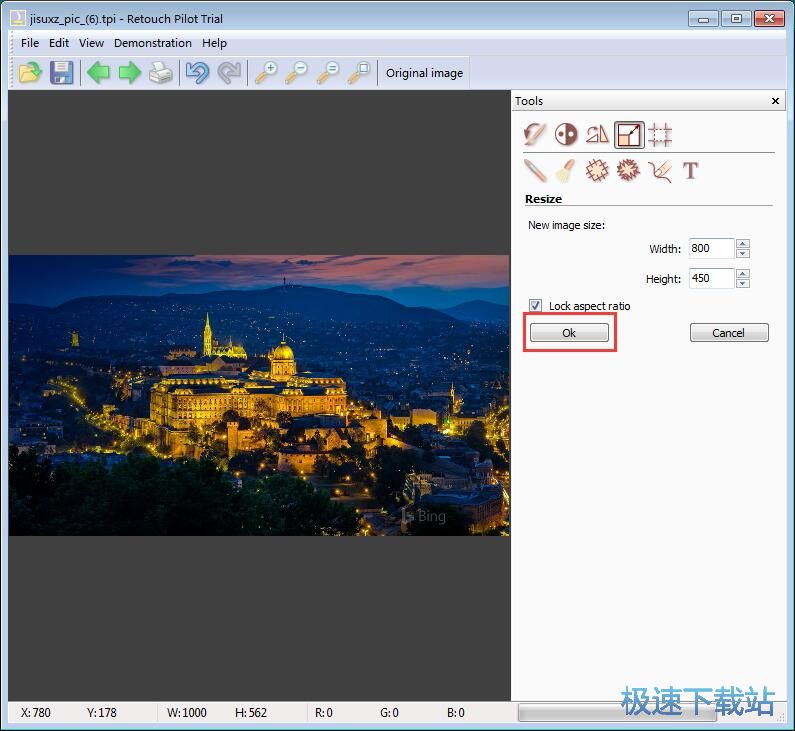Screen dimensions: 795x731
Task: Select the Text tool T icon
Action: pos(691,171)
